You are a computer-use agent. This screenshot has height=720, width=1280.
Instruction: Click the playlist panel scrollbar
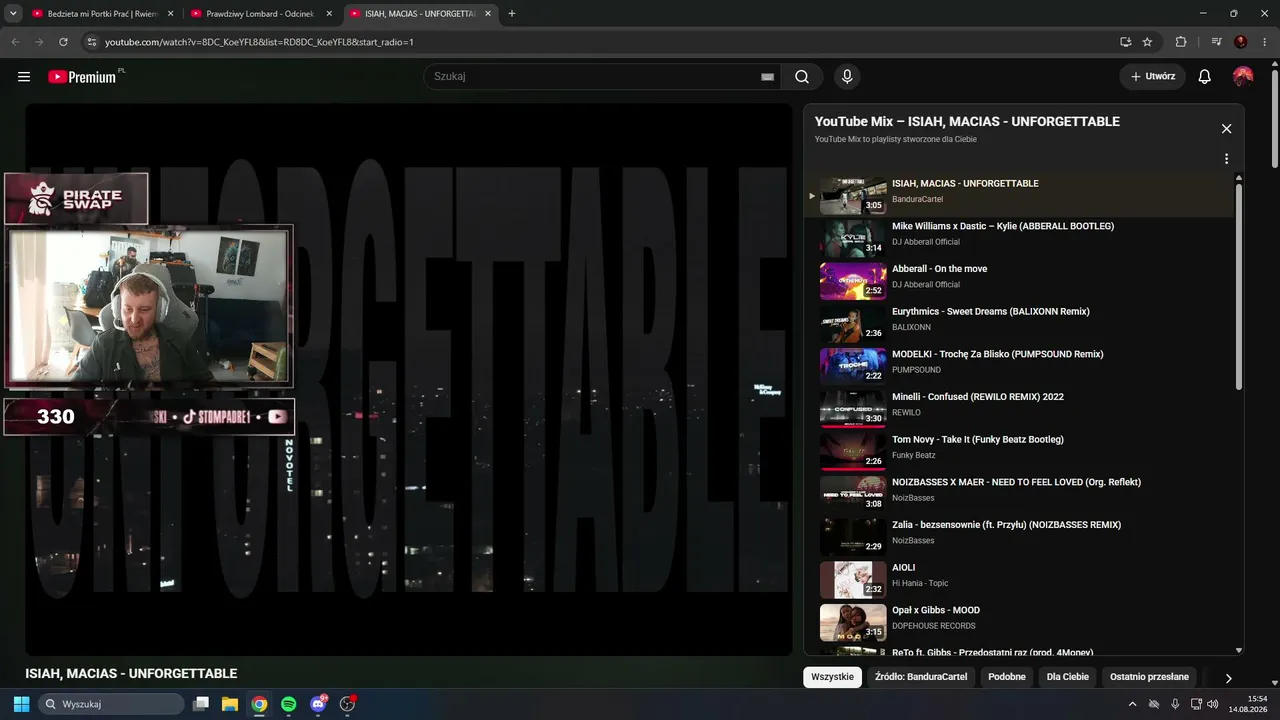click(1239, 286)
